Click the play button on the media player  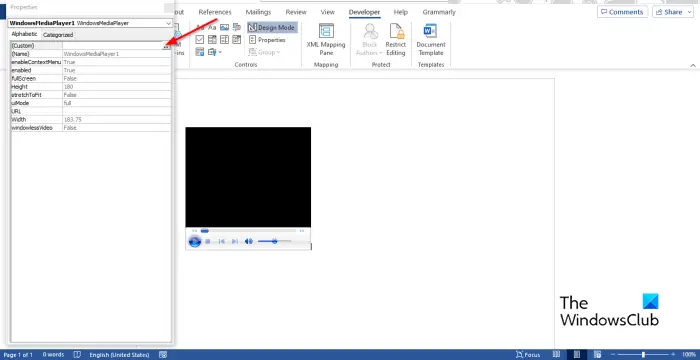(x=195, y=242)
